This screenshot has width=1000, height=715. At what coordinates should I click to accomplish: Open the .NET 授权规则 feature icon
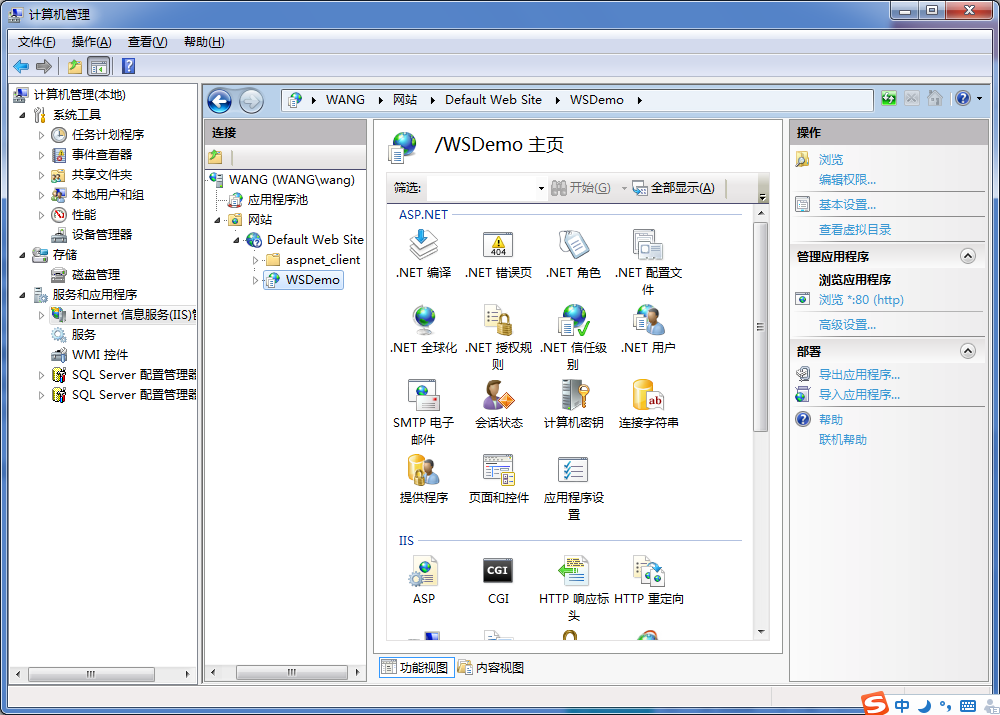point(498,320)
